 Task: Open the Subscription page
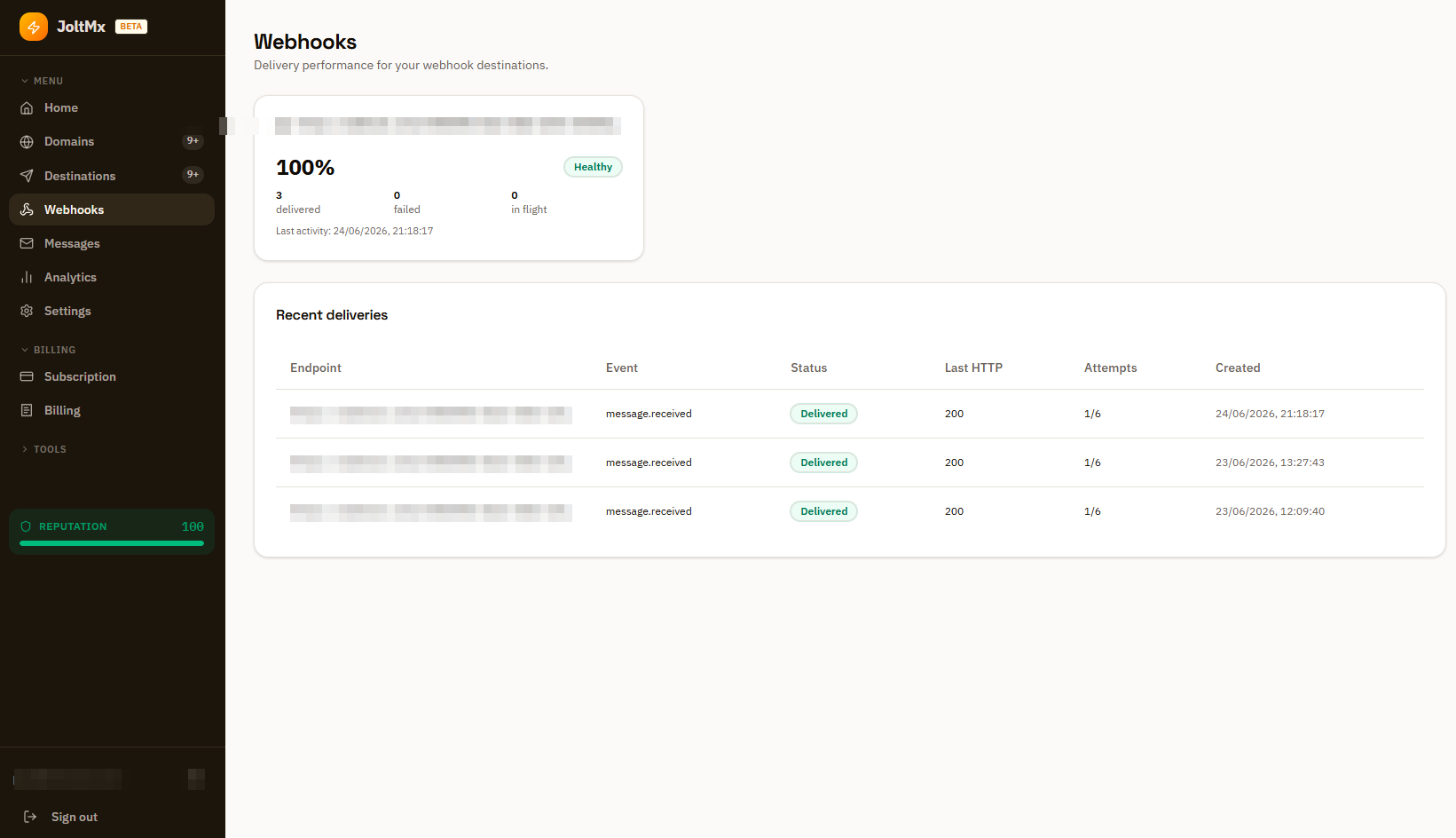112,376
